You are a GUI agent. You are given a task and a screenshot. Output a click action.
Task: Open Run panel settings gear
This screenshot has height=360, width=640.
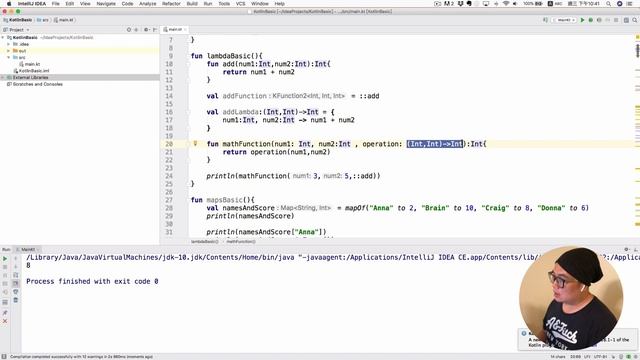pyautogui.click(x=627, y=249)
